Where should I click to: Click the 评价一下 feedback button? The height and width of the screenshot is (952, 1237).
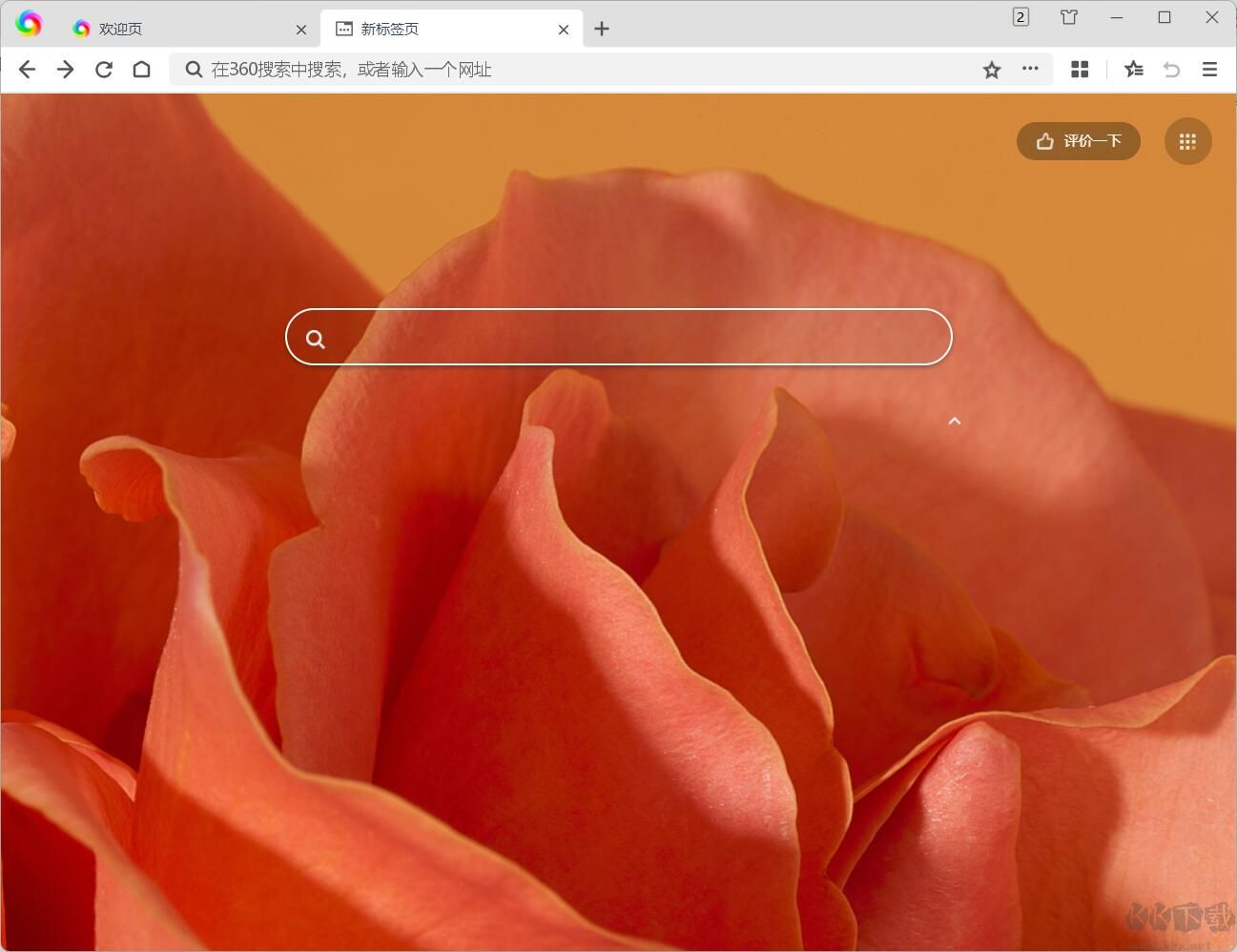point(1078,141)
